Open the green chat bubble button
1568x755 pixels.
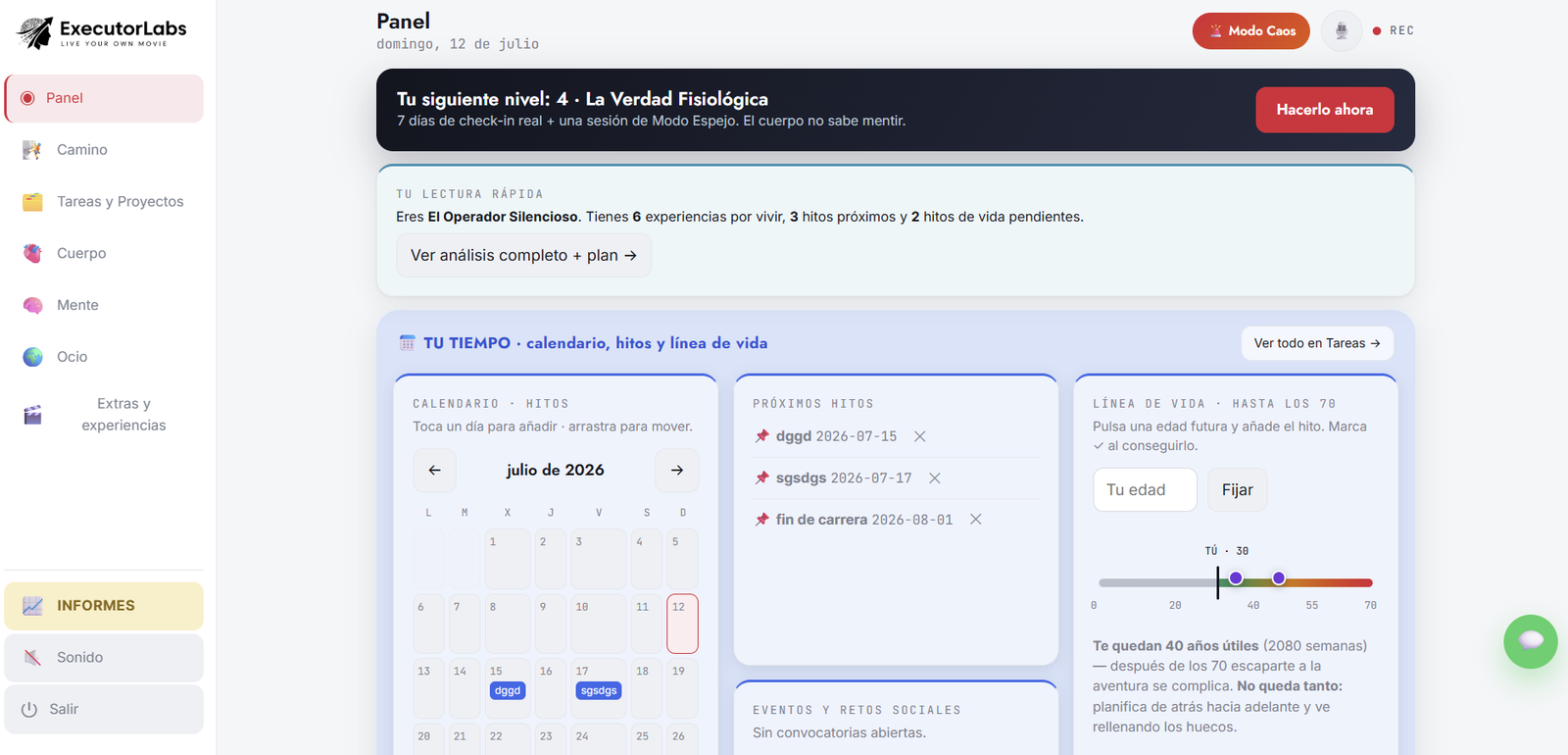(1531, 642)
